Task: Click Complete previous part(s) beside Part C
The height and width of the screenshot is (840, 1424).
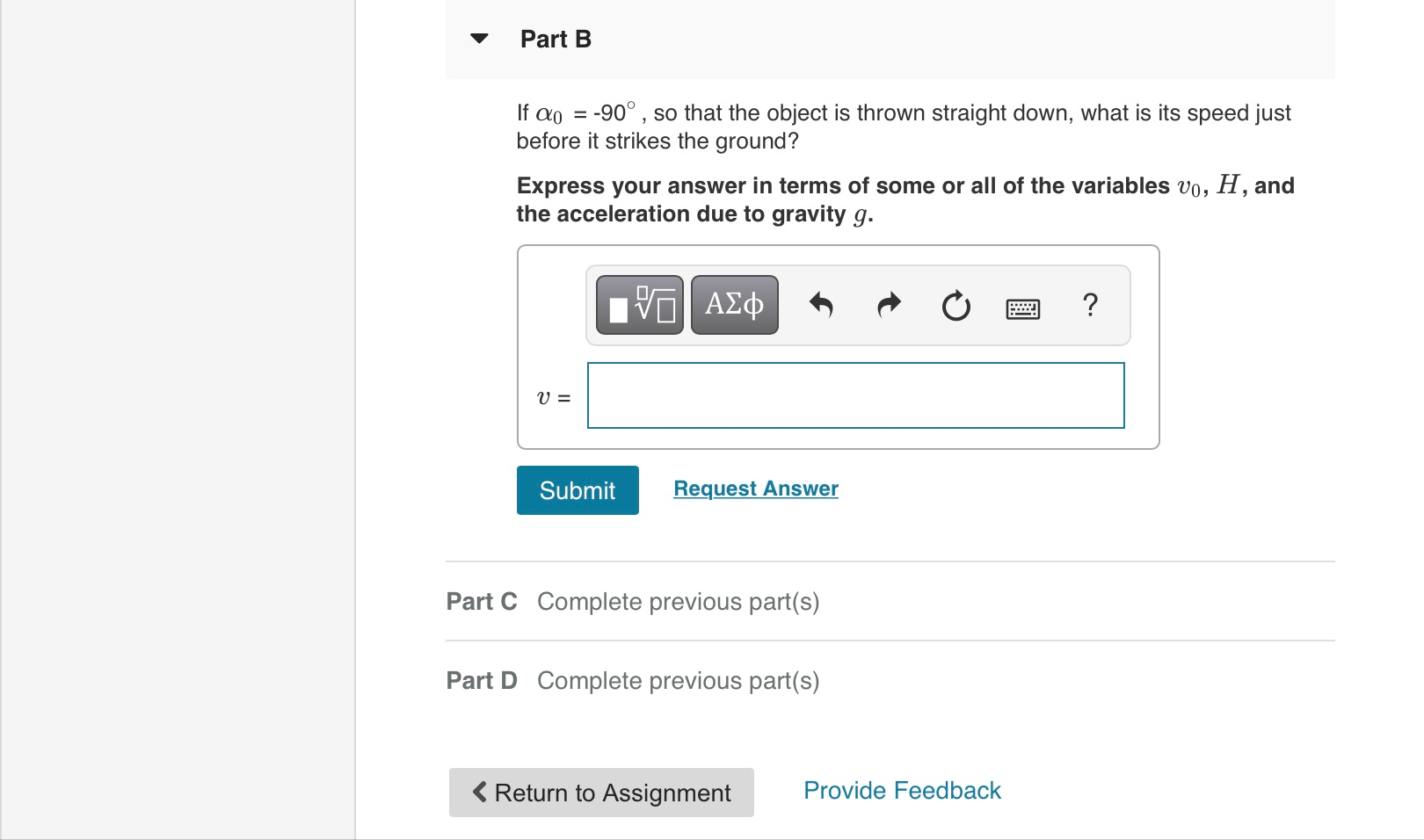Action: pos(678,601)
